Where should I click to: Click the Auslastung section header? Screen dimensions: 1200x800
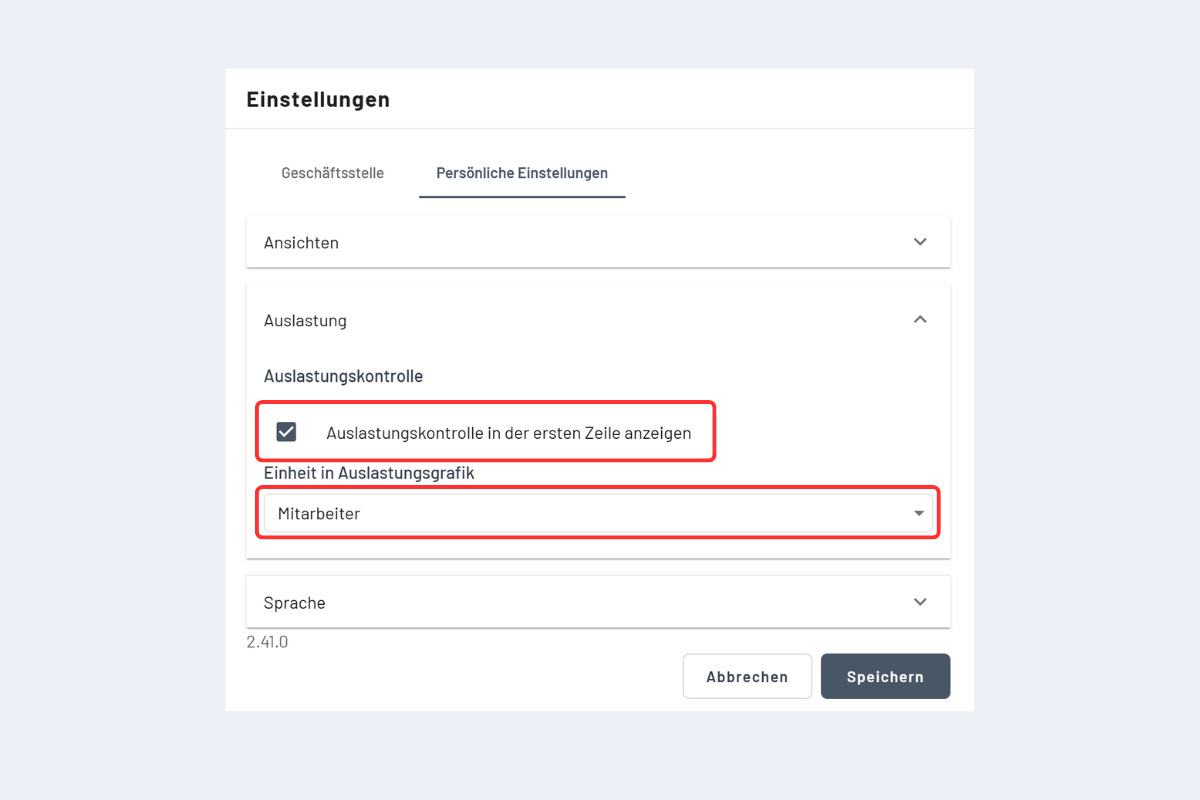coord(305,321)
